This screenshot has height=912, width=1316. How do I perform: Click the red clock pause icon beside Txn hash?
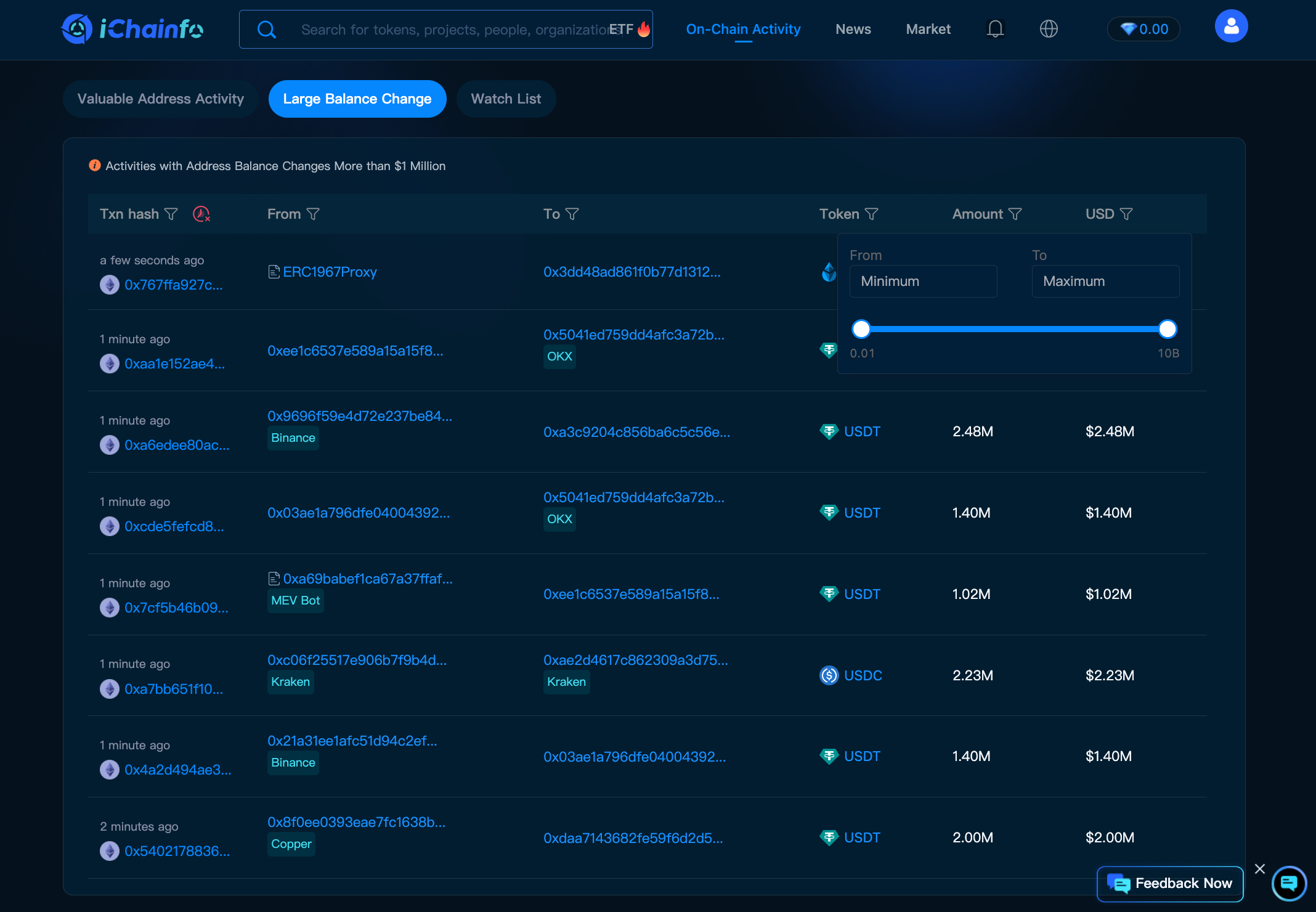click(201, 214)
